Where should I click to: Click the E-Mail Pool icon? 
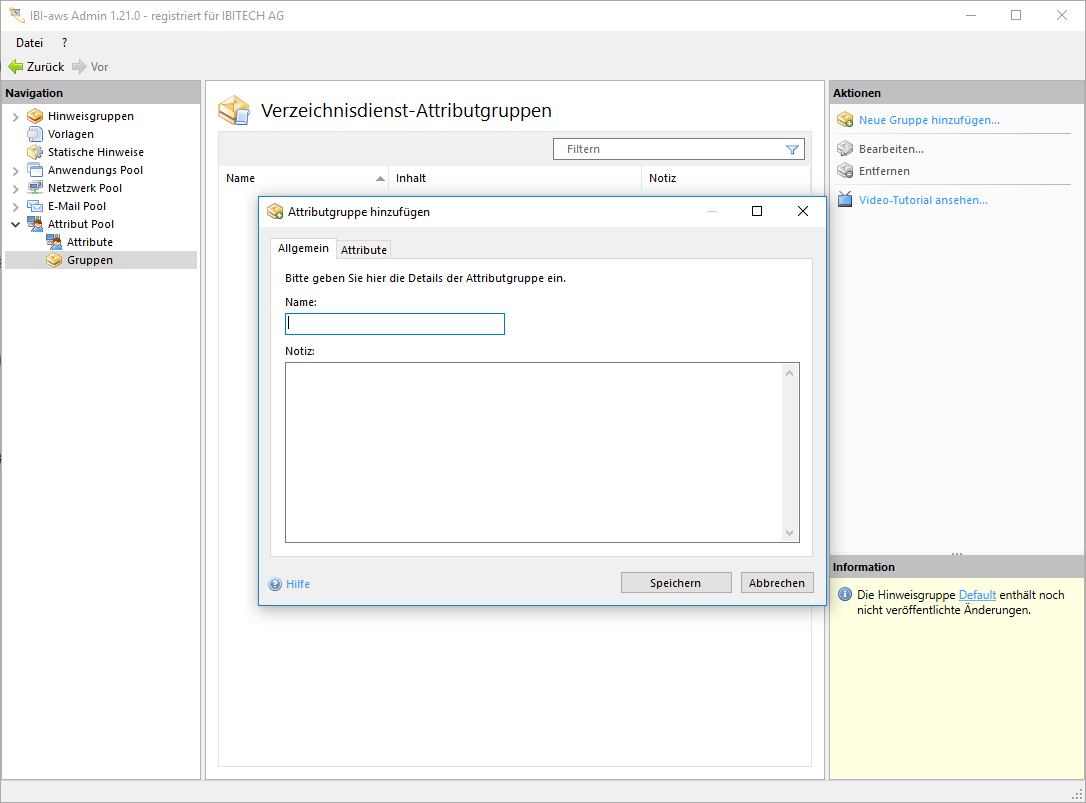coord(35,206)
